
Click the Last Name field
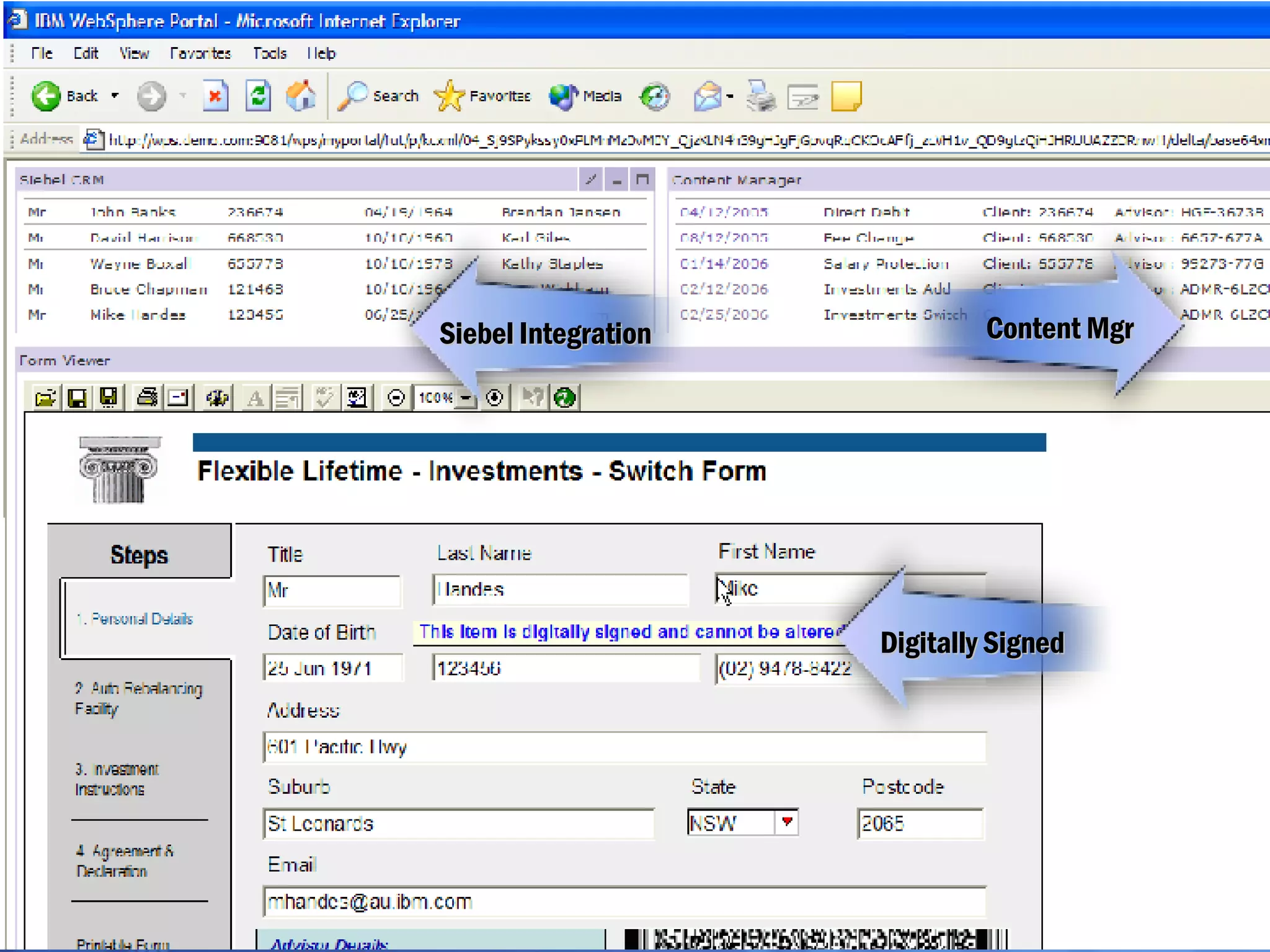click(561, 589)
